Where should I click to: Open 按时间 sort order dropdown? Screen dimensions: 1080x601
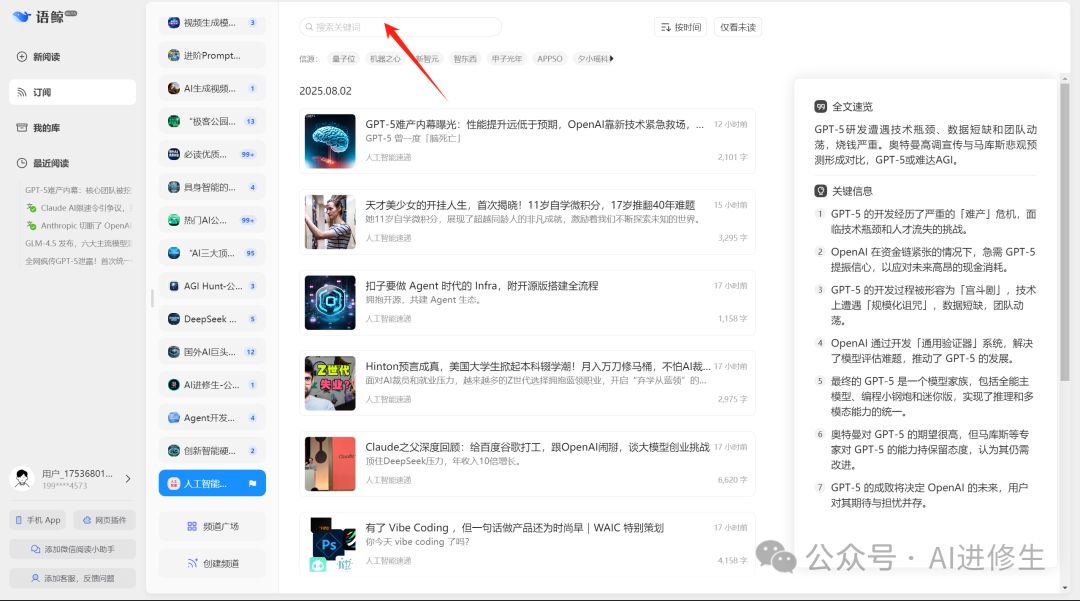pyautogui.click(x=681, y=27)
